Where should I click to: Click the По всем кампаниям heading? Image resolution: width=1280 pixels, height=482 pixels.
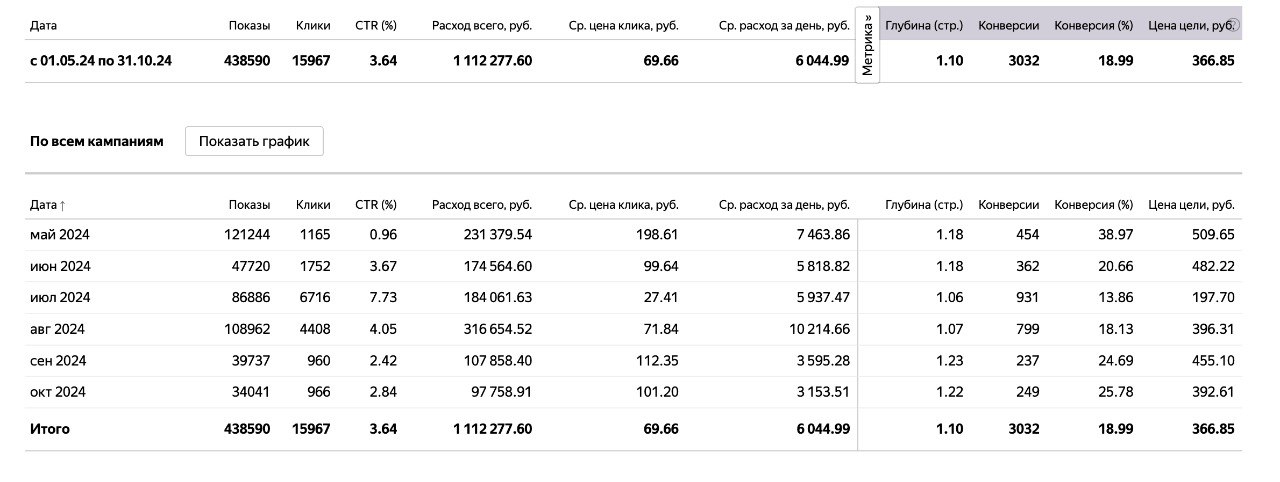pos(97,141)
